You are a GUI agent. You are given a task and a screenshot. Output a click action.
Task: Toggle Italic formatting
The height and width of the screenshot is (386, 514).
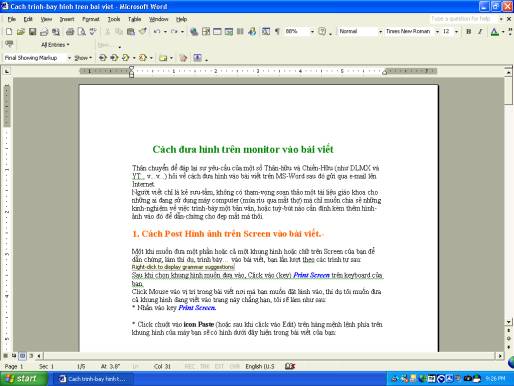point(480,32)
